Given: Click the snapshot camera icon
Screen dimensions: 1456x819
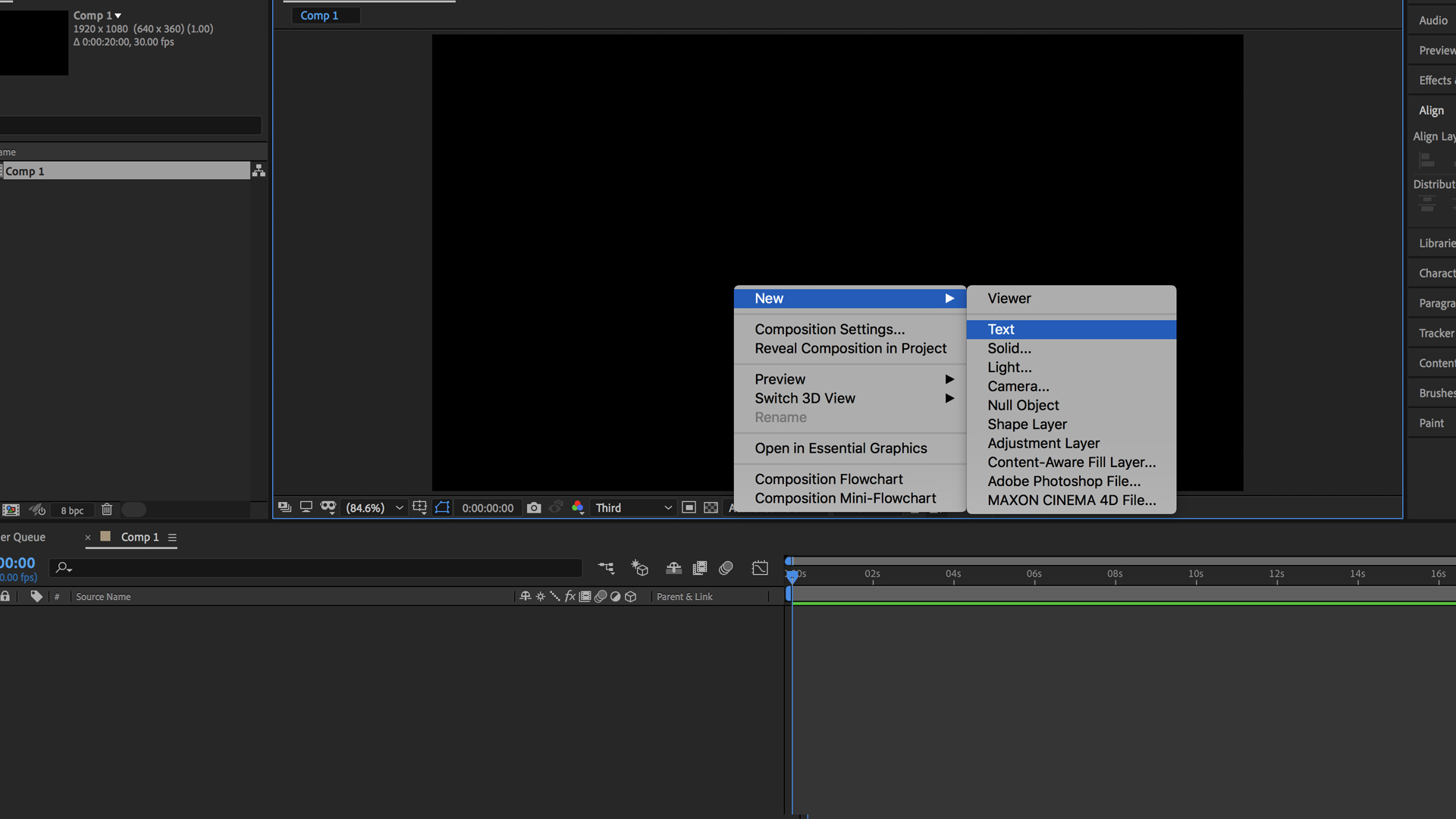Looking at the screenshot, I should pos(534,507).
